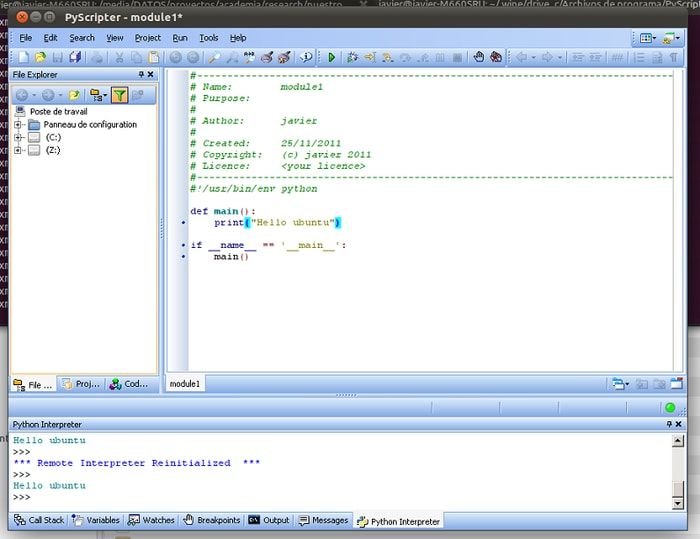Click the module1 editor tab
700x539 pixels.
185,384
